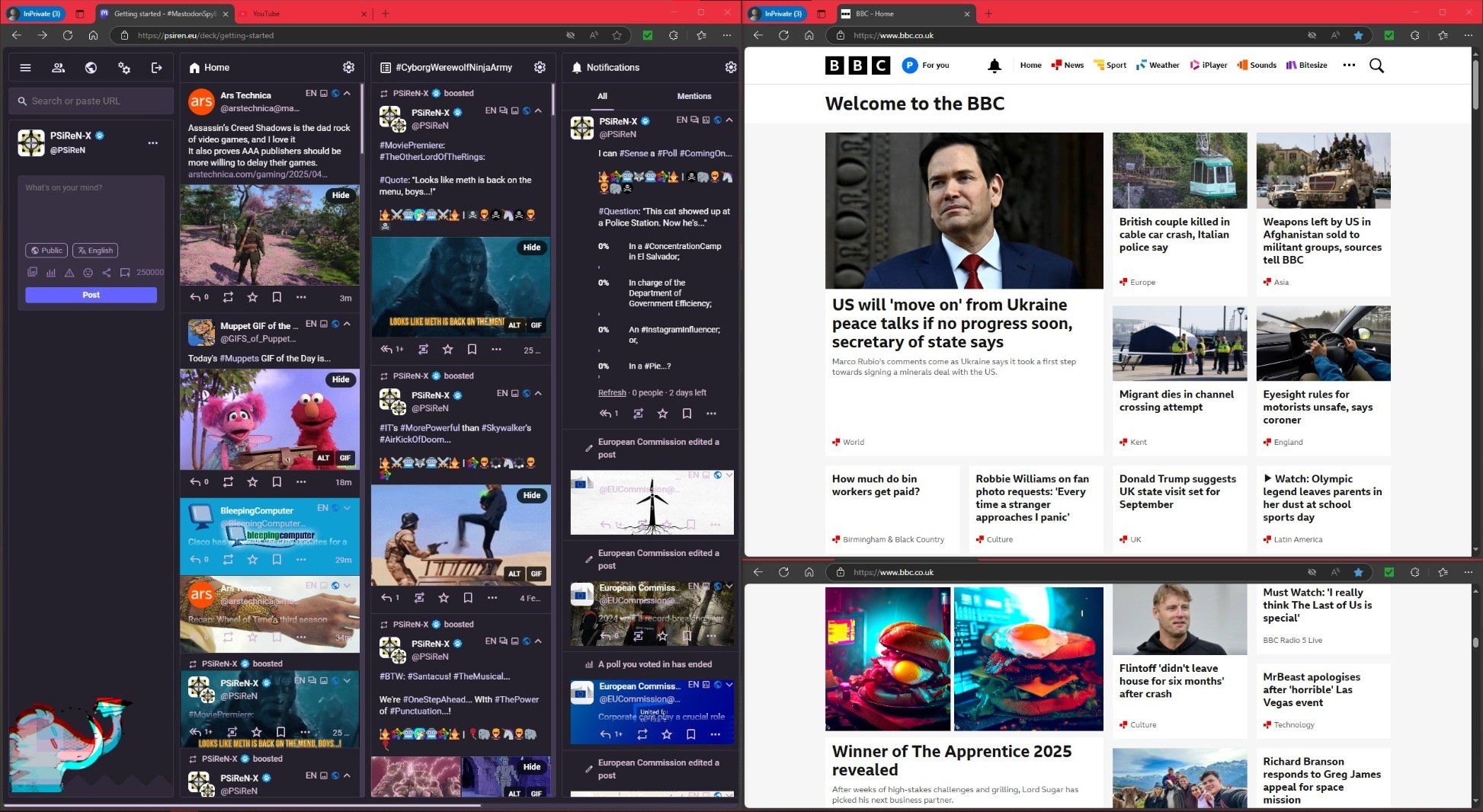
Task: Open the English language dropdown
Action: pos(95,251)
